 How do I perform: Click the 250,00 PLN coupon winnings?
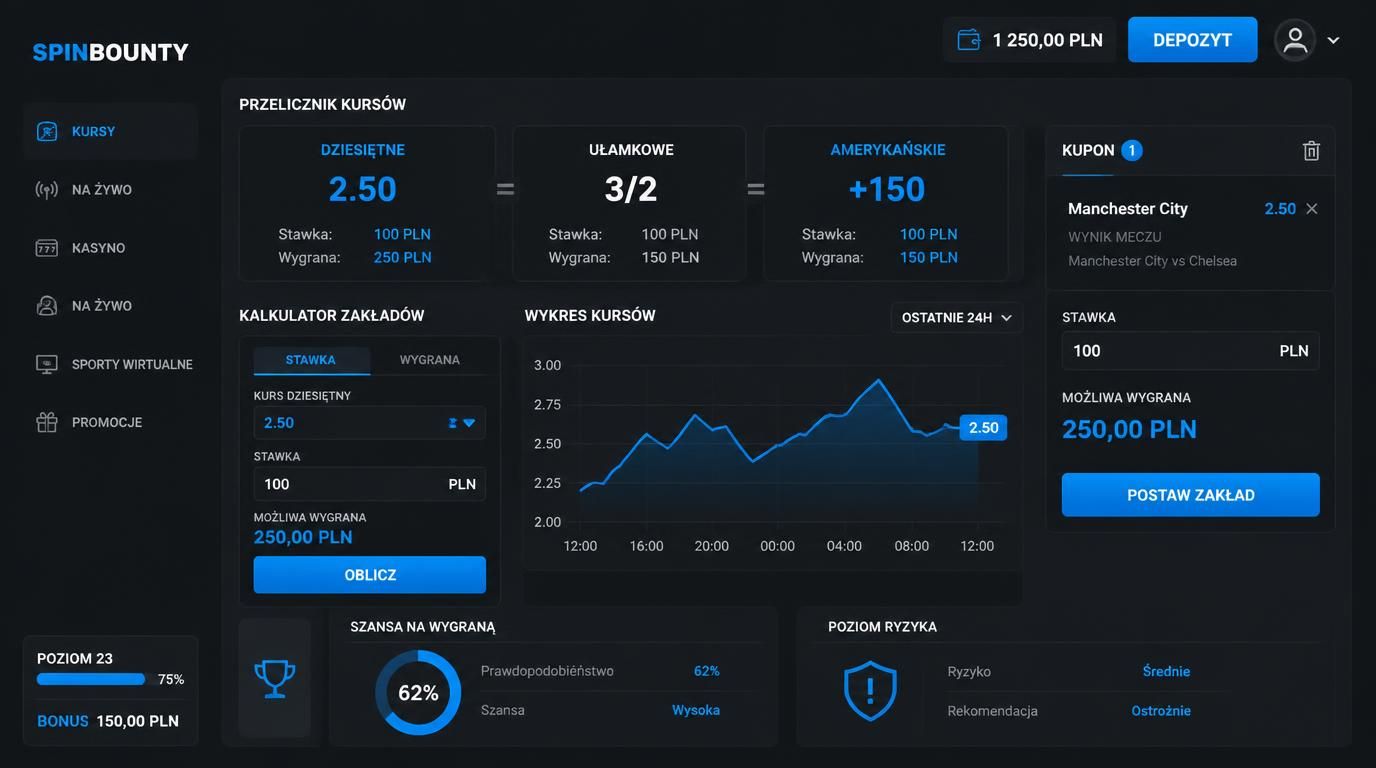pyautogui.click(x=1129, y=429)
